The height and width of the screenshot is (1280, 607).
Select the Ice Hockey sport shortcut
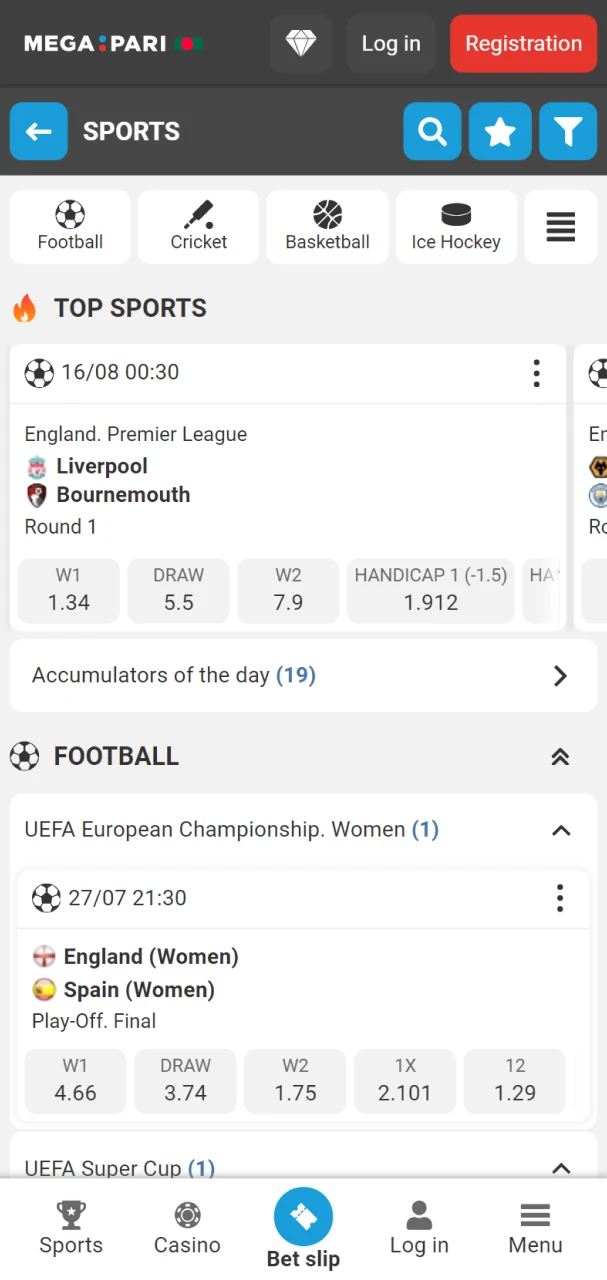(x=456, y=227)
